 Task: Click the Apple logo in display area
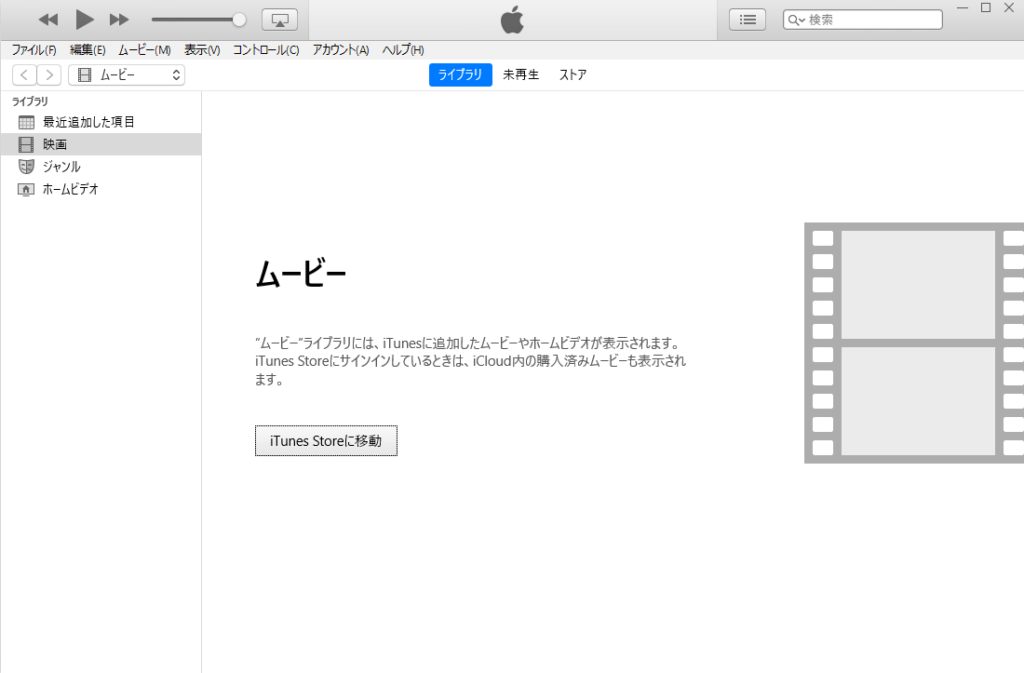click(x=512, y=20)
